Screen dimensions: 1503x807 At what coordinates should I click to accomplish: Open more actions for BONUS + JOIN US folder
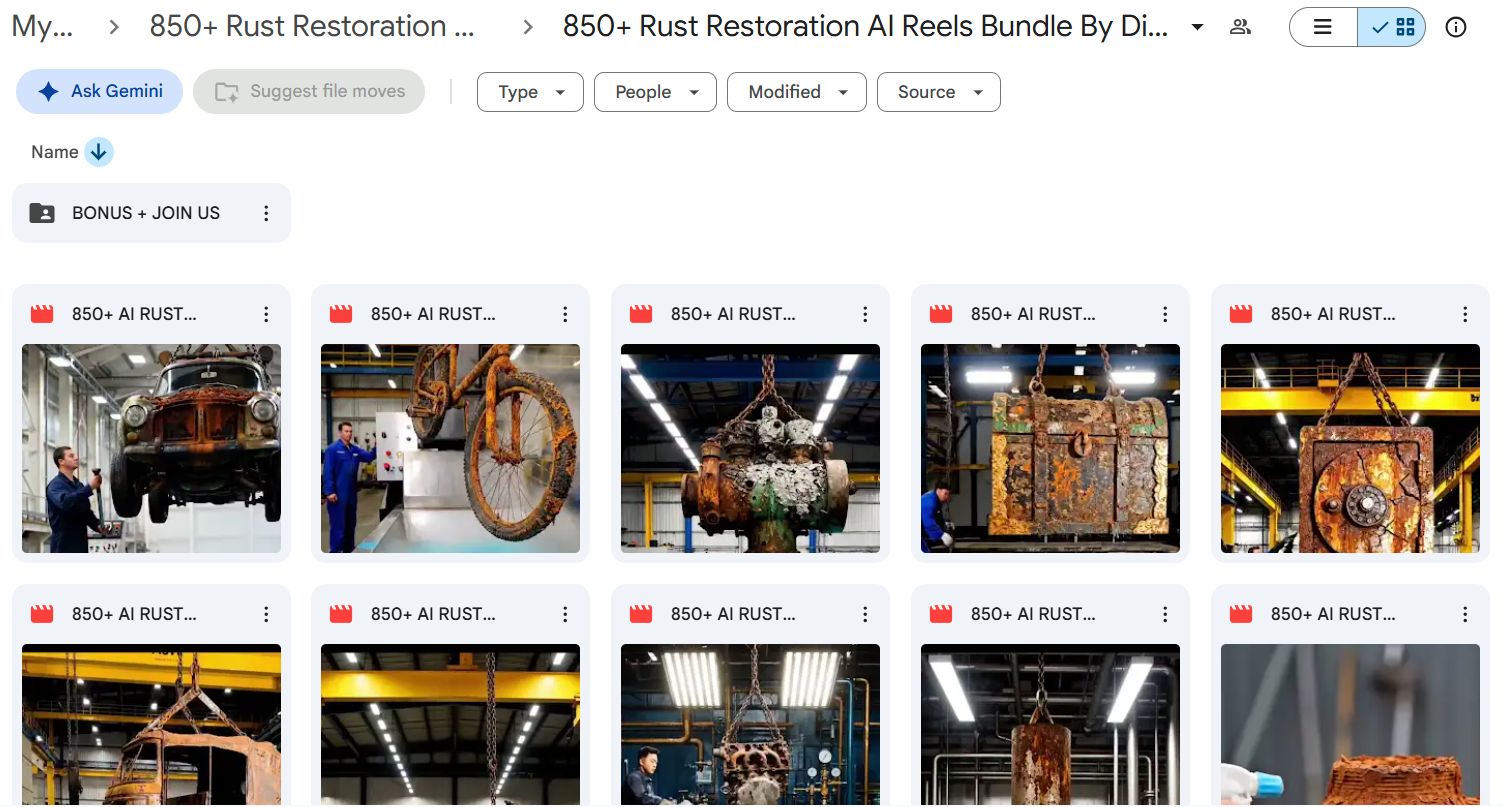point(266,213)
